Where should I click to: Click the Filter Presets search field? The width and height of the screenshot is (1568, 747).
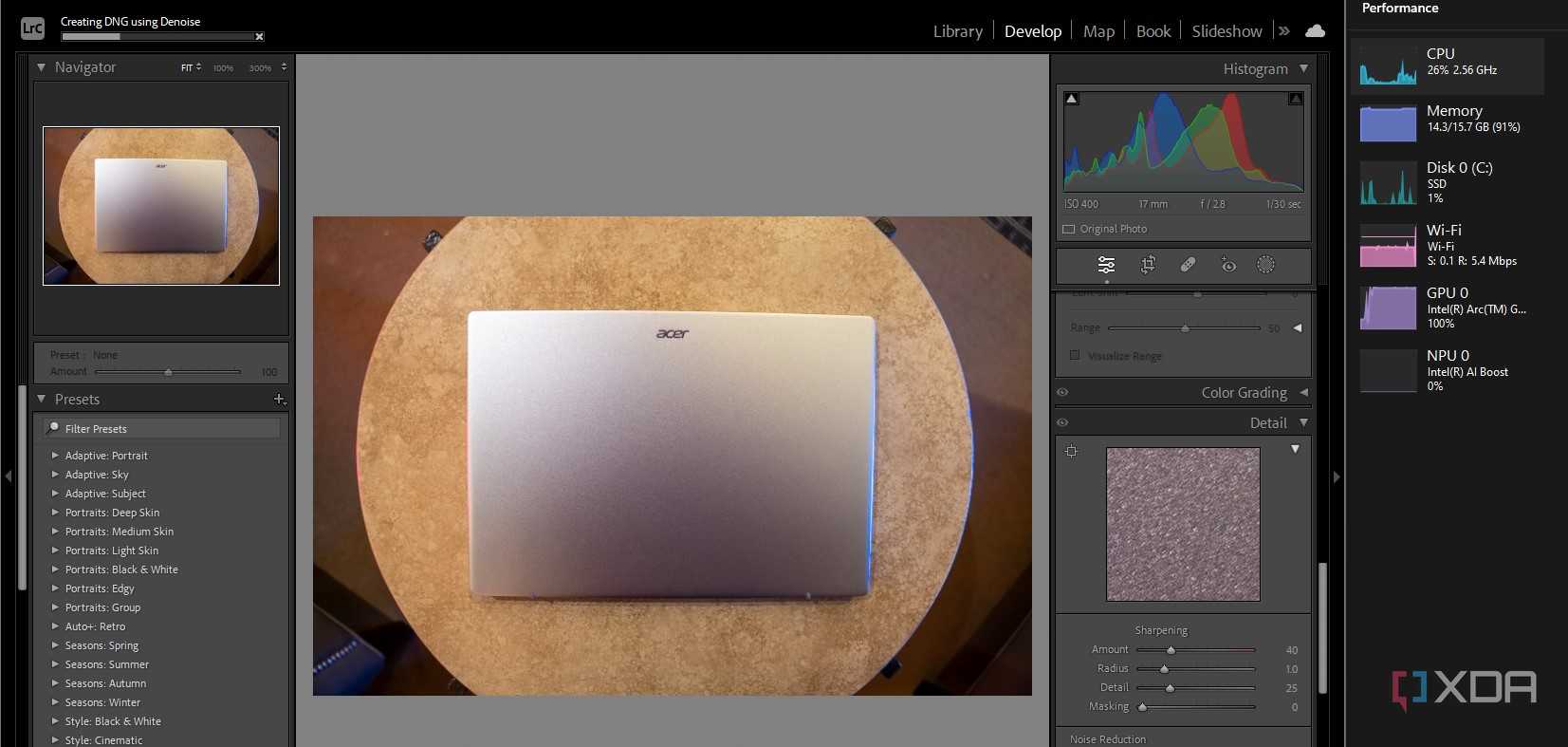(162, 429)
